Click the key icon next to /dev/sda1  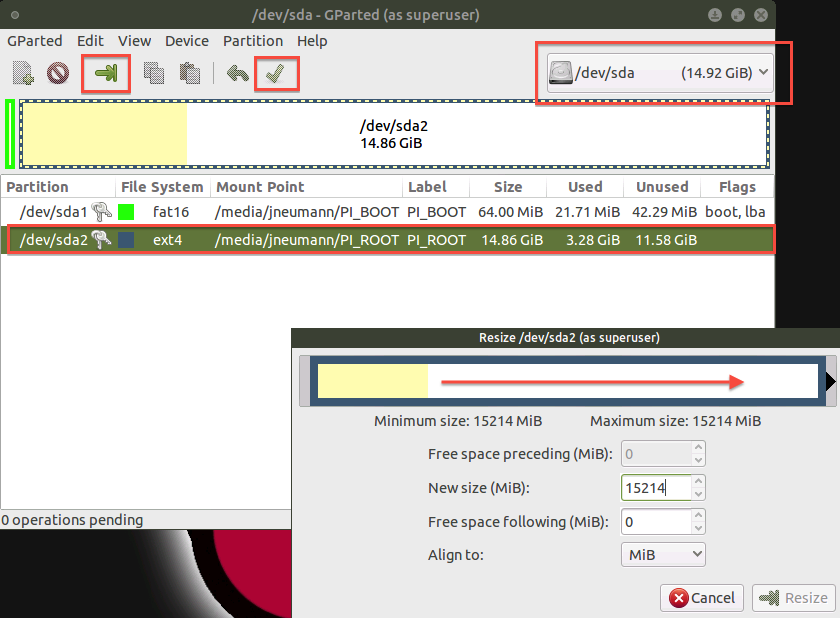pyautogui.click(x=101, y=212)
